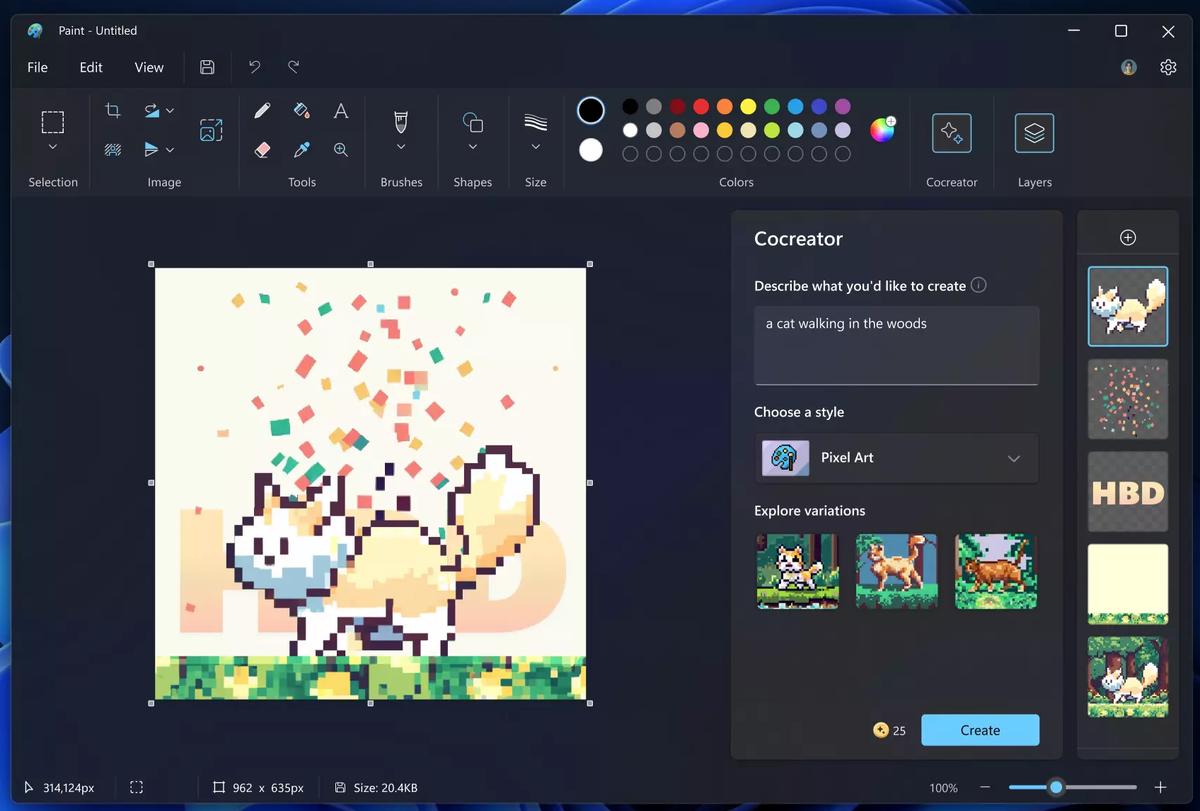Click the Rotate image icon
The image size is (1200, 811).
[x=152, y=110]
